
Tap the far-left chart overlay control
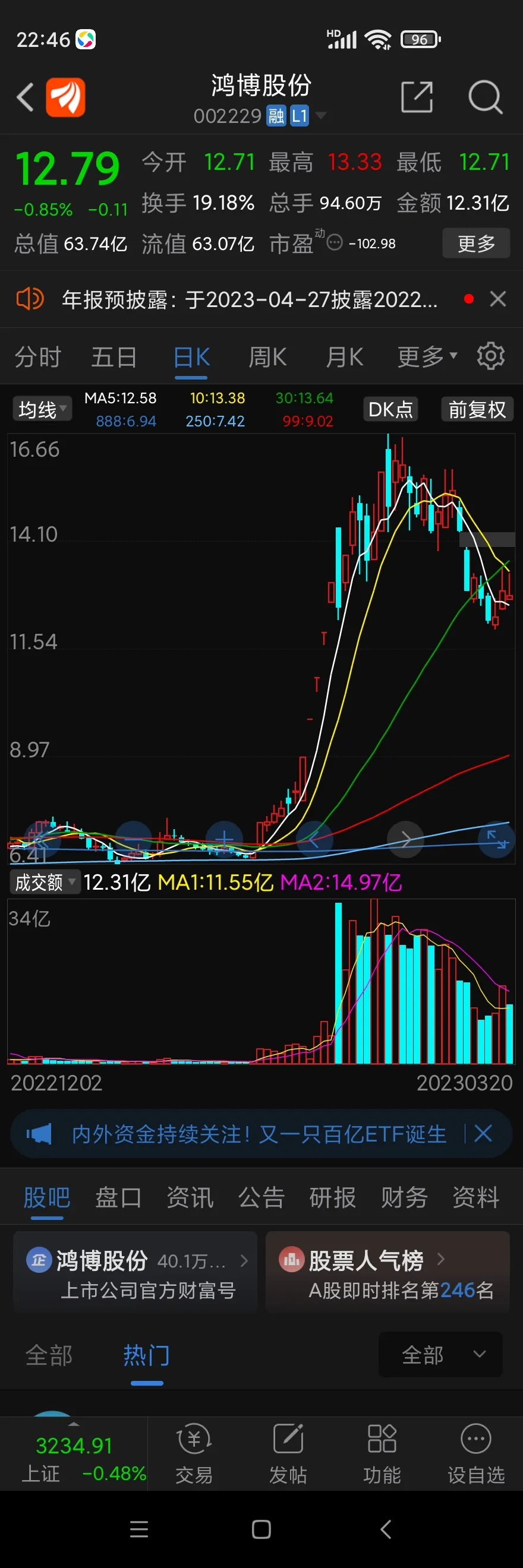click(x=42, y=839)
